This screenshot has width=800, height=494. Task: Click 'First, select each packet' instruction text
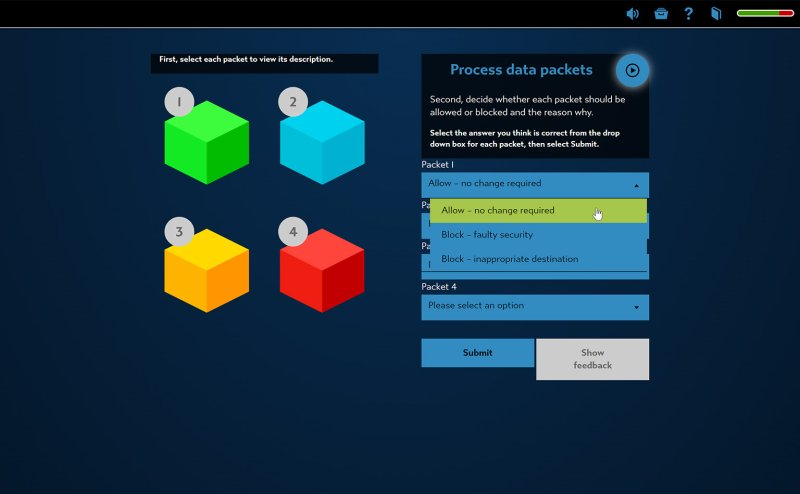point(246,59)
